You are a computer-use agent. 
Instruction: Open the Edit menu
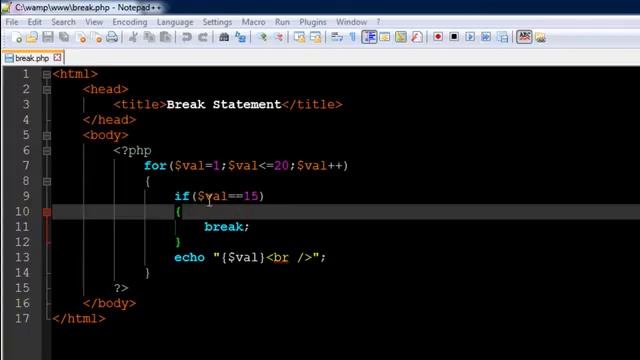pos(35,22)
